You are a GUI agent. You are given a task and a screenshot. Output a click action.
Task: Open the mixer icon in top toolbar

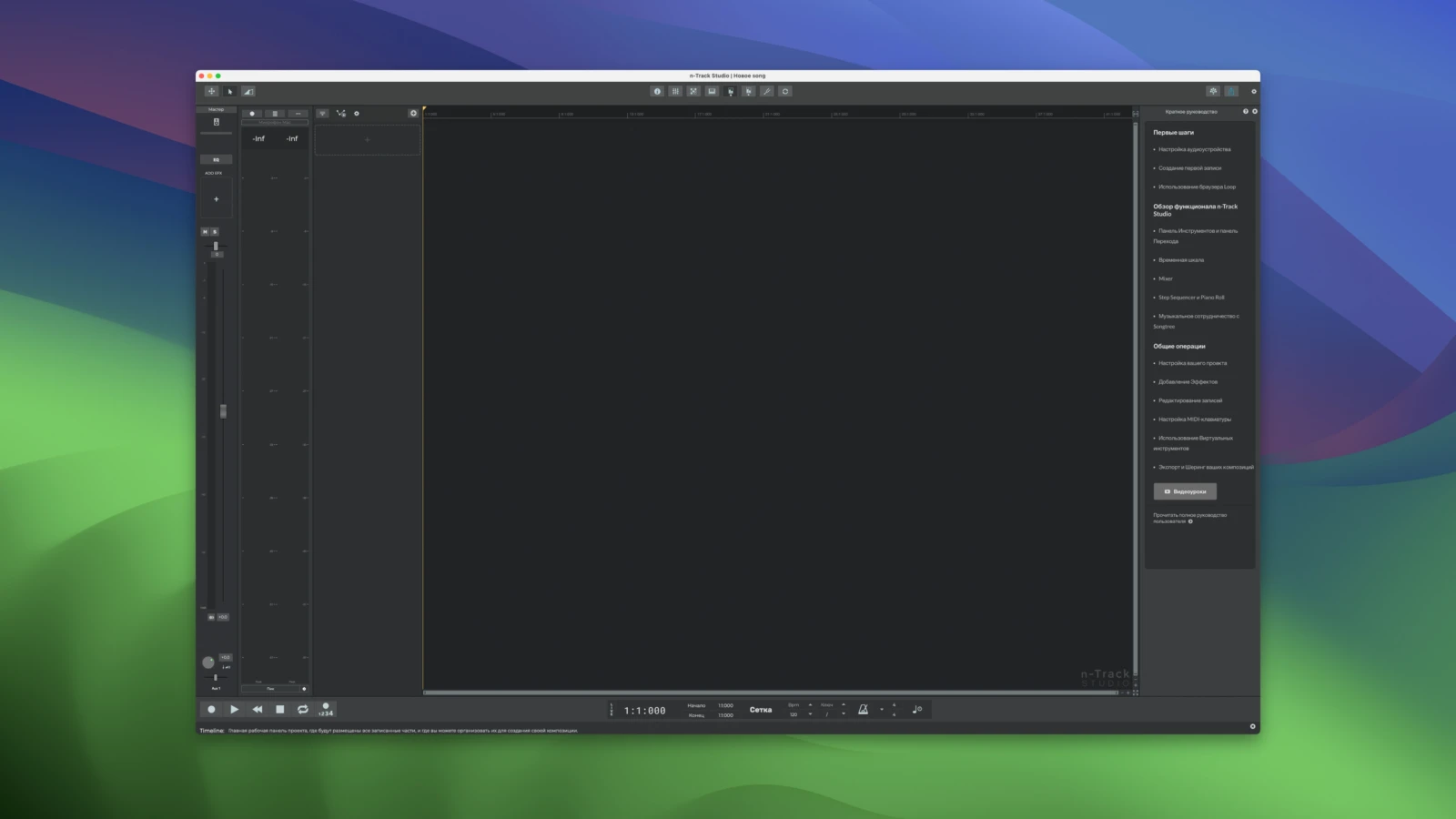point(675,91)
